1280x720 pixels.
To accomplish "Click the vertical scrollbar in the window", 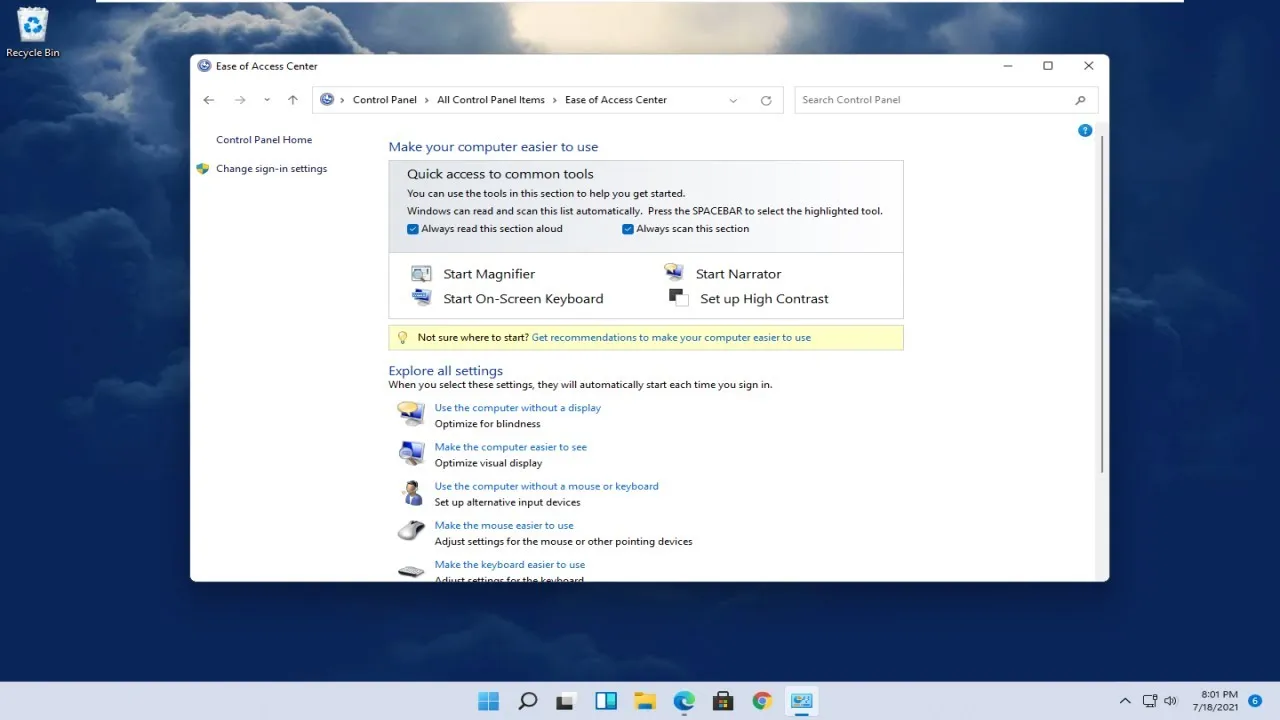I will click(x=1102, y=300).
